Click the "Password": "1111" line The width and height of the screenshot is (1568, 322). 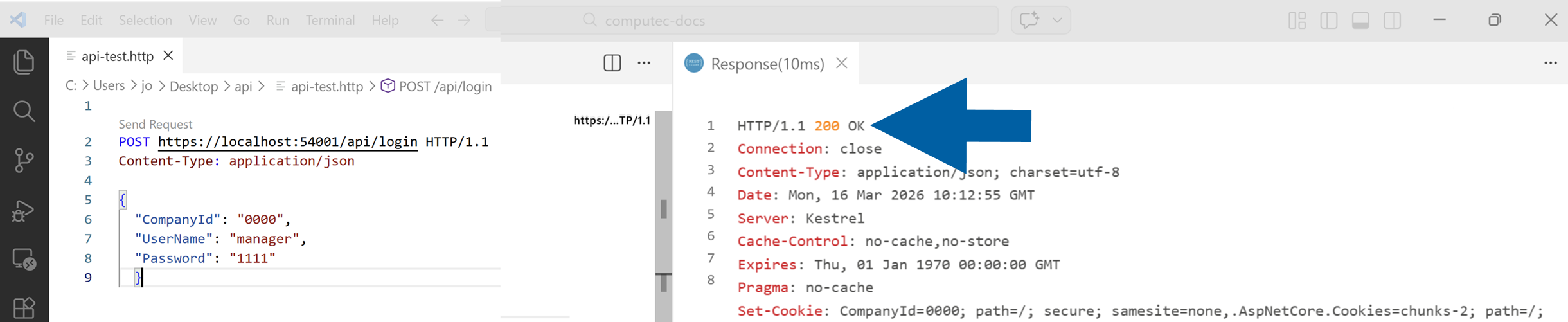(x=205, y=258)
